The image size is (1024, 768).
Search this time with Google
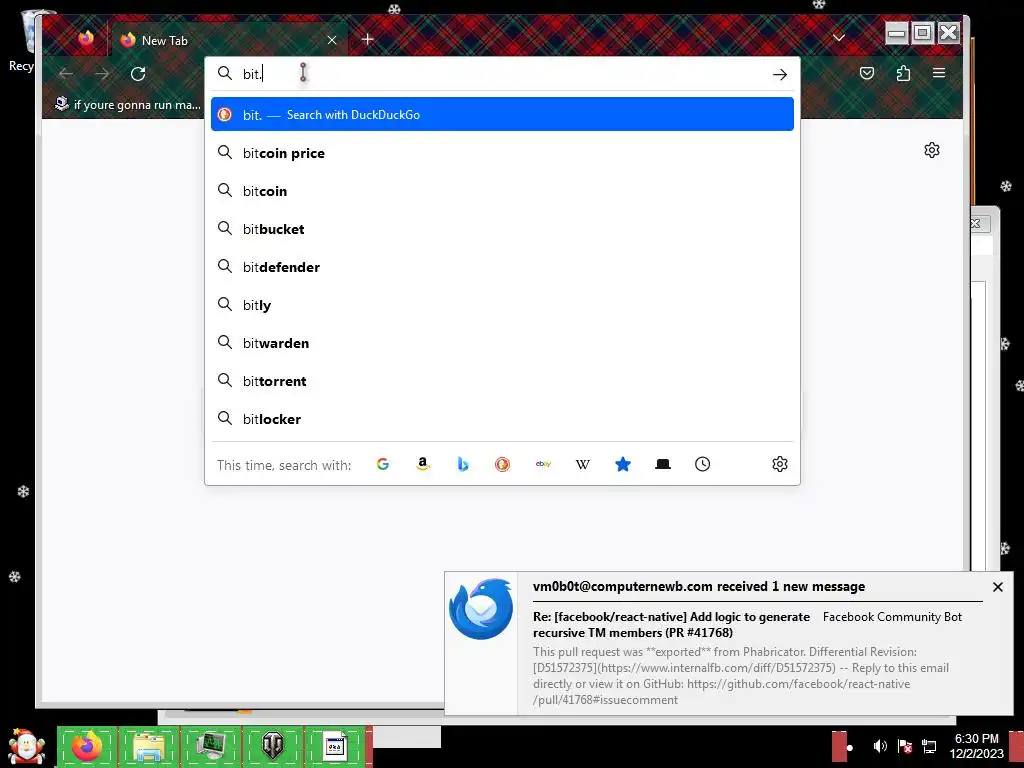(x=383, y=464)
